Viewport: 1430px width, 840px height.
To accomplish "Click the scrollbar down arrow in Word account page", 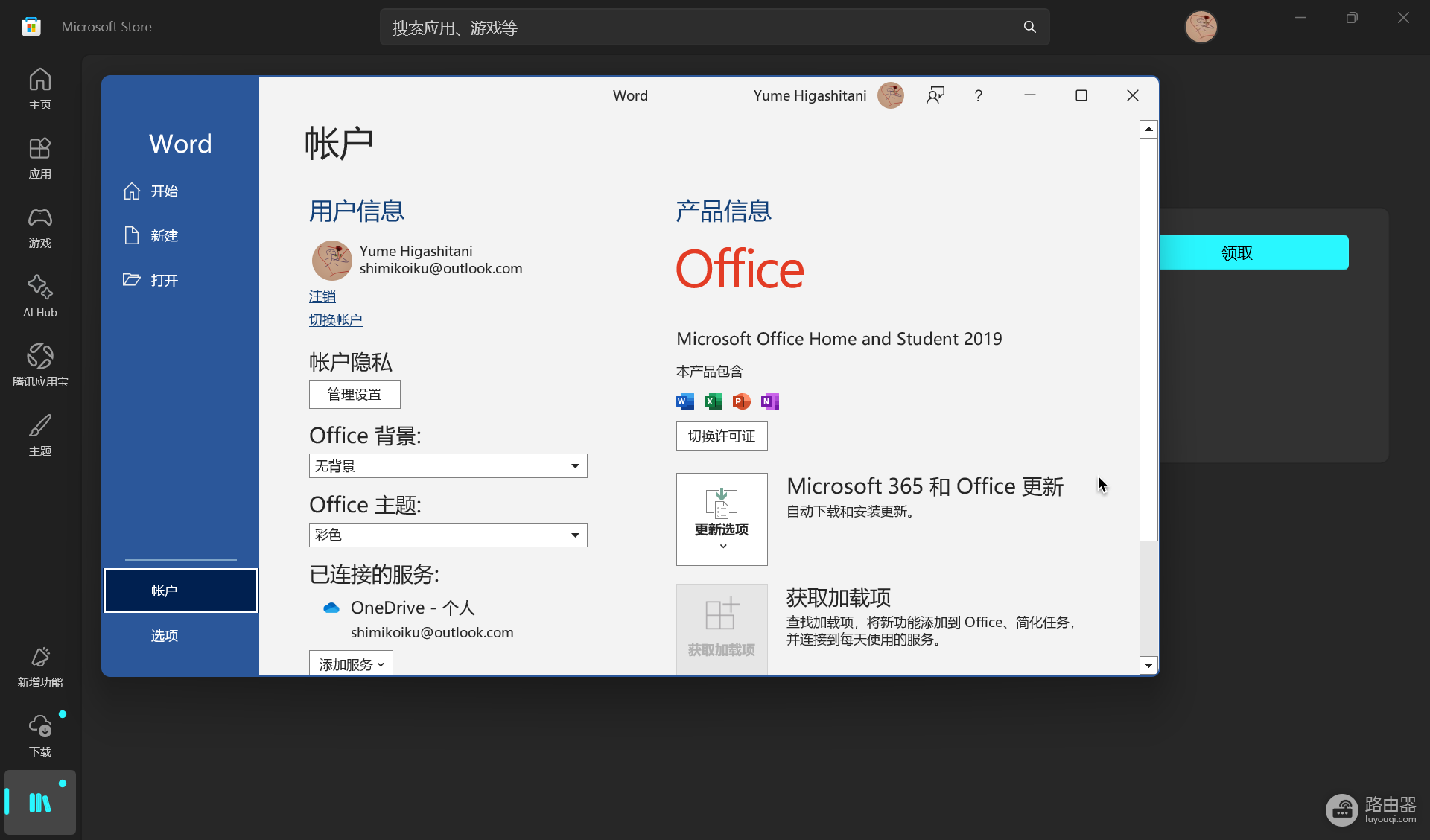I will pos(1149,666).
